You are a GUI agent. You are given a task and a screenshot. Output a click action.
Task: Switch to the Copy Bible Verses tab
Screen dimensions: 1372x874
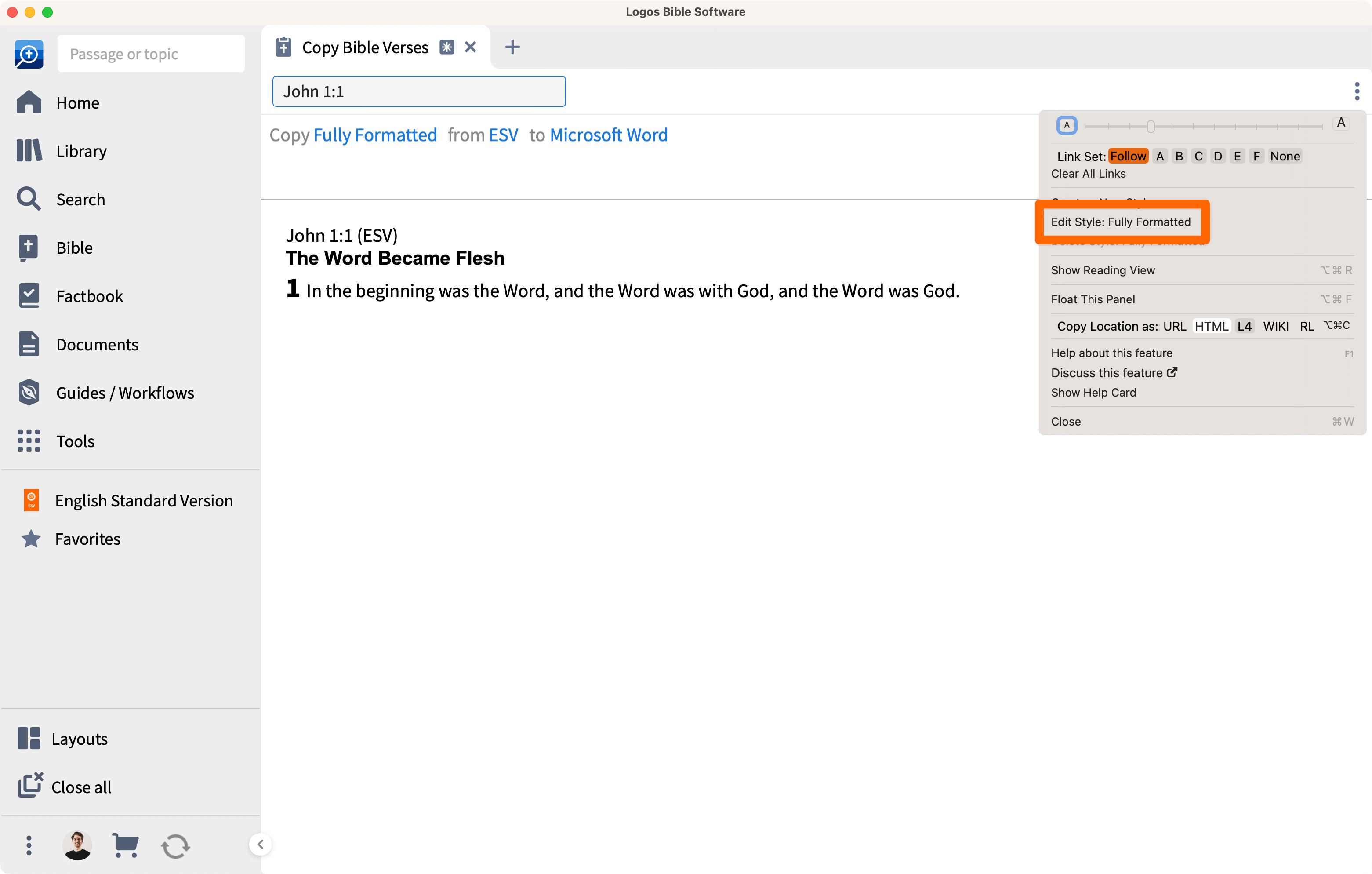[365, 47]
